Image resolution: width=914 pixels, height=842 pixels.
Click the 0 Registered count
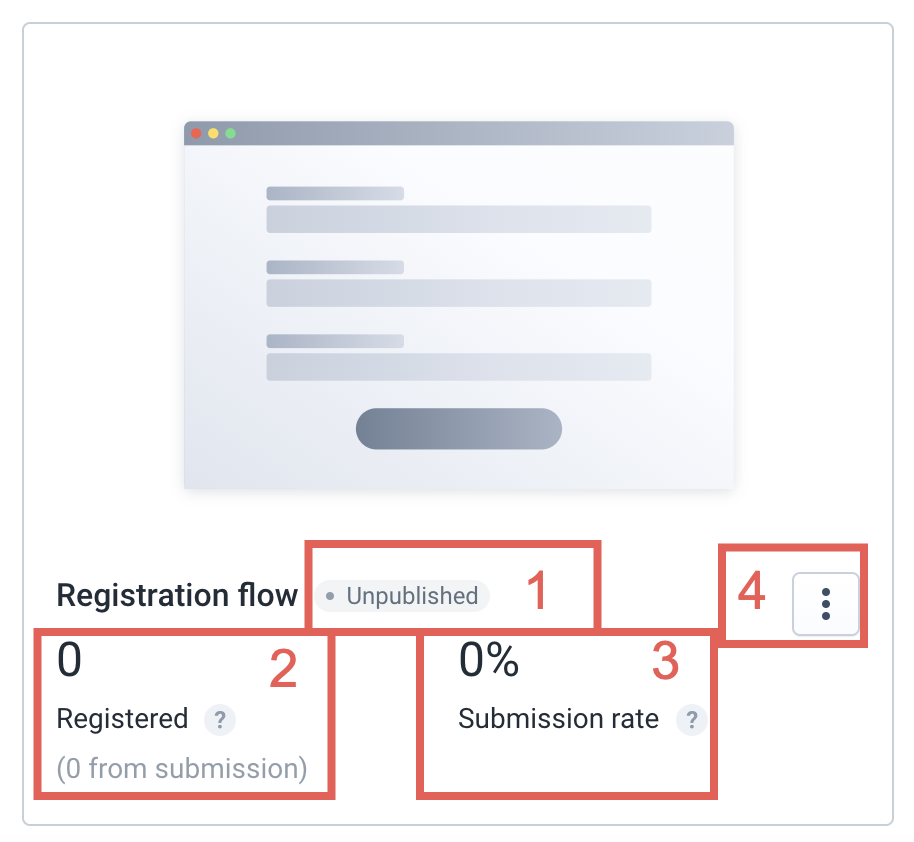pyautogui.click(x=69, y=659)
